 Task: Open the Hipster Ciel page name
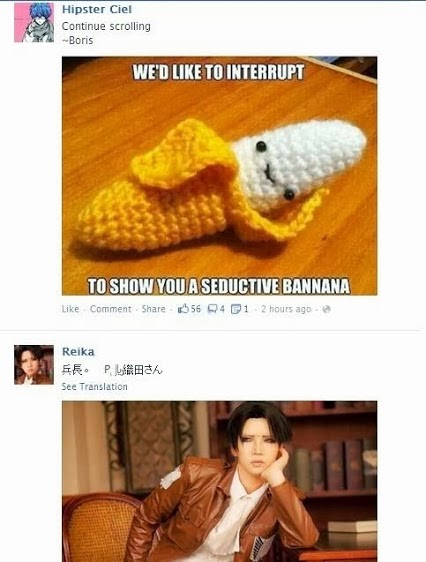pyautogui.click(x=97, y=9)
